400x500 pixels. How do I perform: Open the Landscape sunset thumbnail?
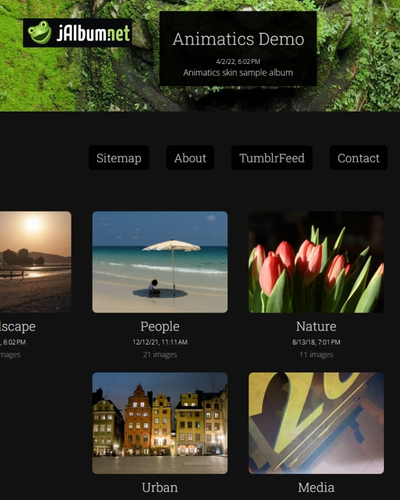point(35,262)
